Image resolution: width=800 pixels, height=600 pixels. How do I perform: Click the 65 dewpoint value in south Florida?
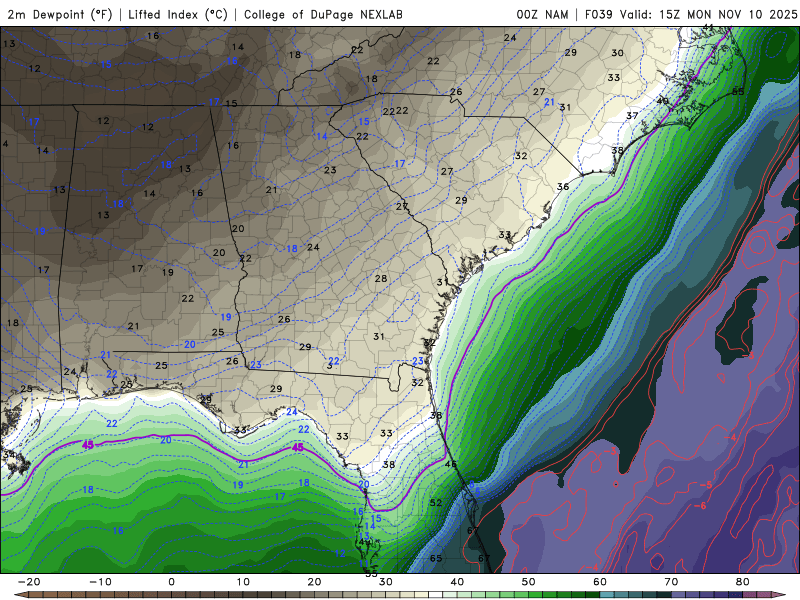(436, 558)
